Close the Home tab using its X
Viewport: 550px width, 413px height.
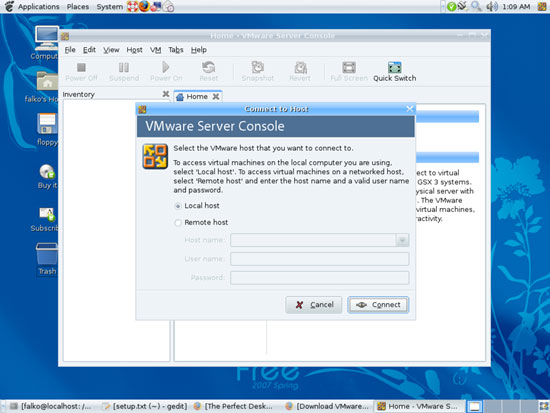point(216,96)
